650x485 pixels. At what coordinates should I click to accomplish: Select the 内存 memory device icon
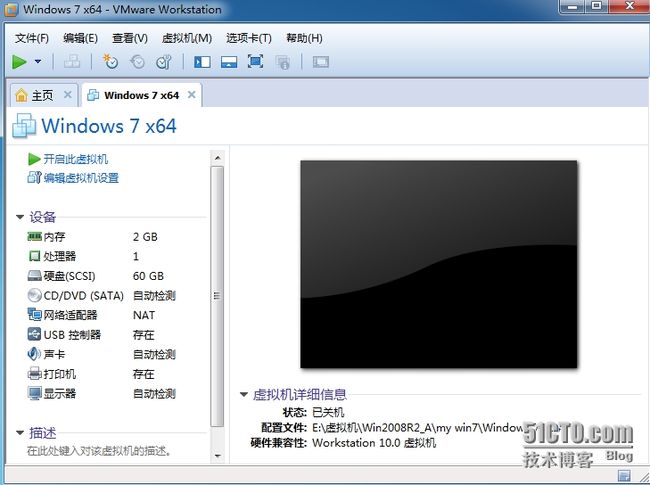pos(34,237)
